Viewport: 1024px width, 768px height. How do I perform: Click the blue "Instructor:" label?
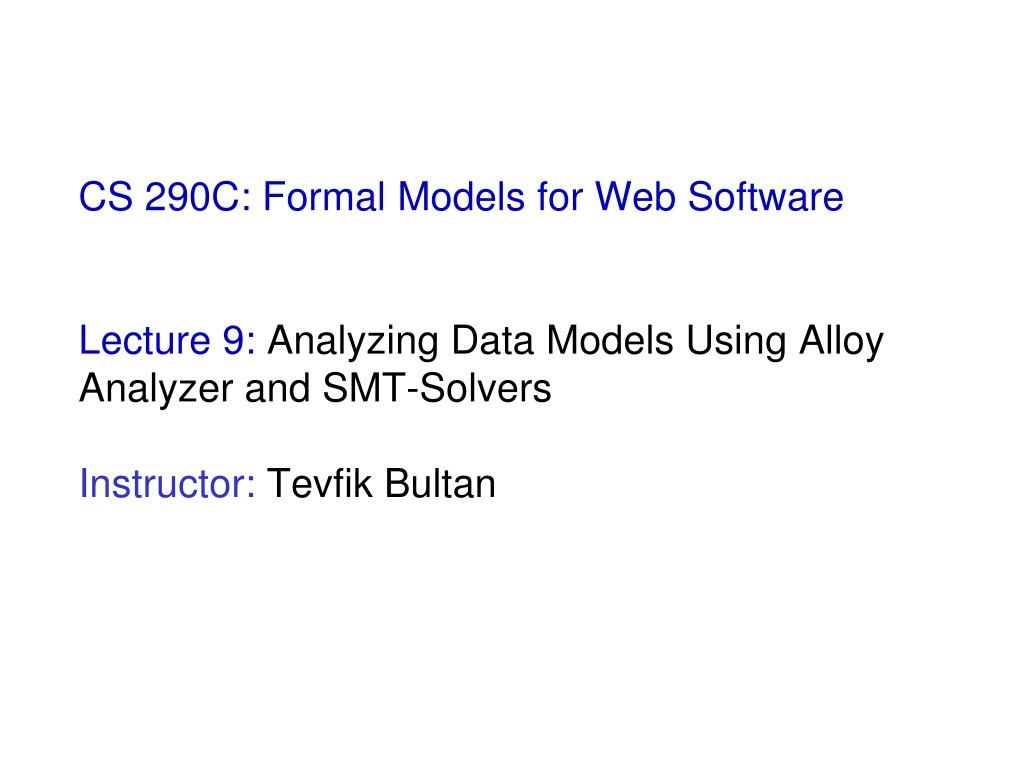coord(167,484)
